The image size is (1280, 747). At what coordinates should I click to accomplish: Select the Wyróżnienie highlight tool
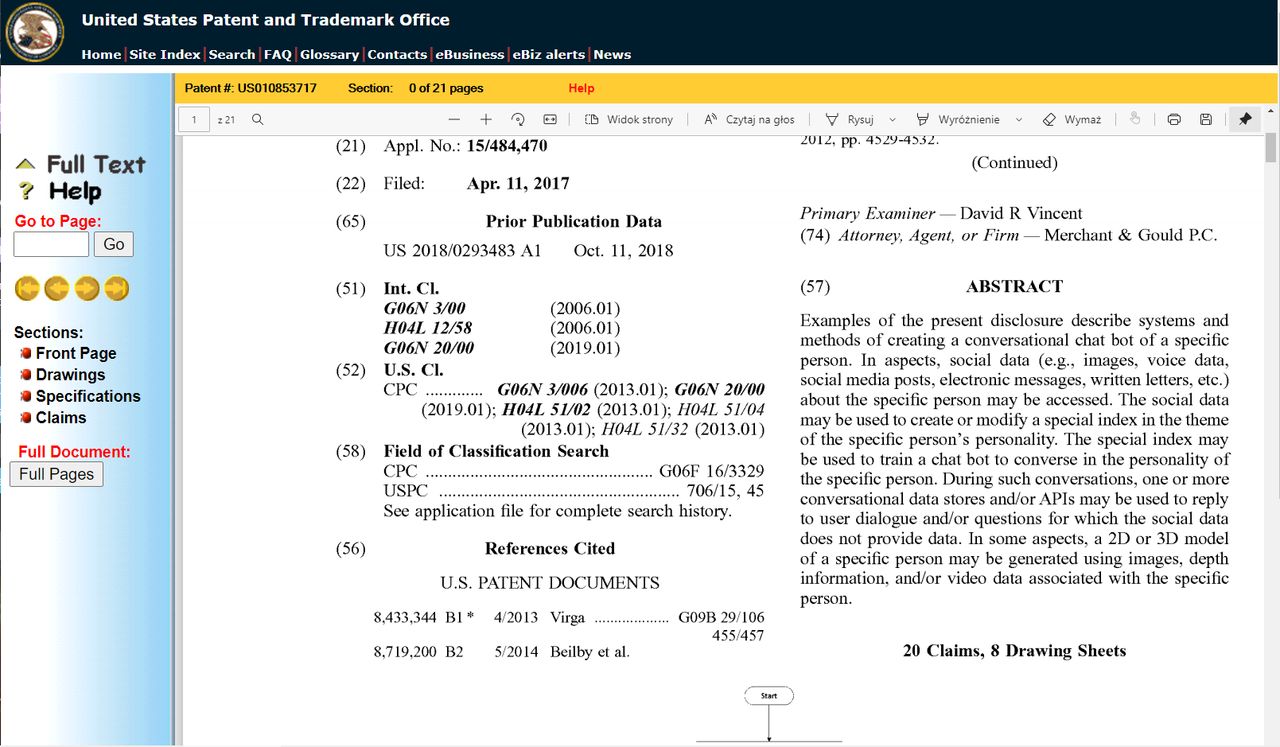957,119
